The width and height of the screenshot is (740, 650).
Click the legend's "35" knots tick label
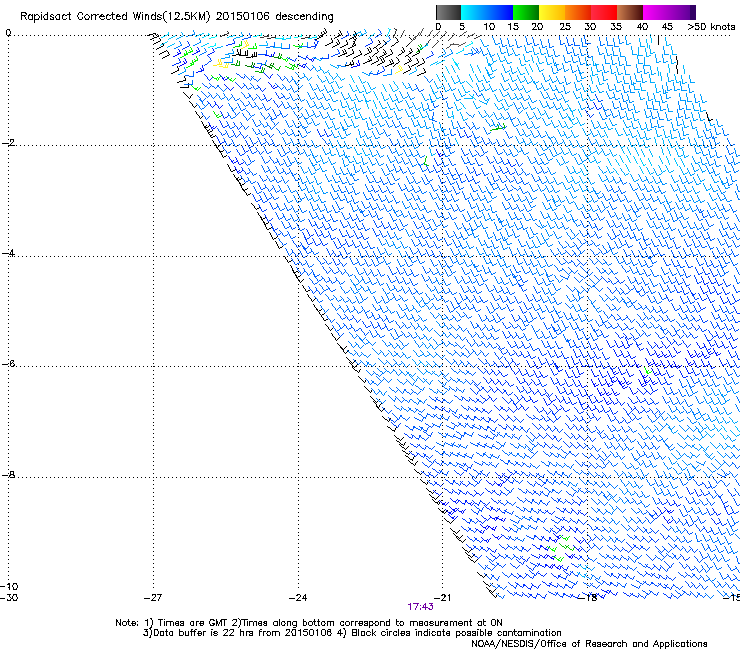click(616, 27)
